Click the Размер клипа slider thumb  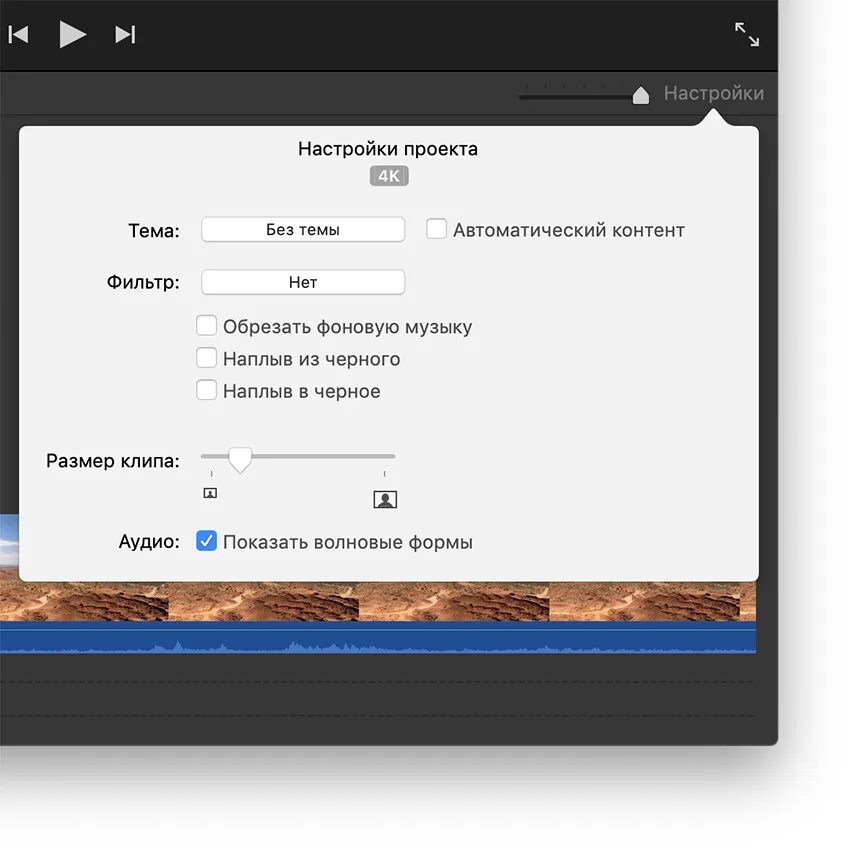point(240,460)
